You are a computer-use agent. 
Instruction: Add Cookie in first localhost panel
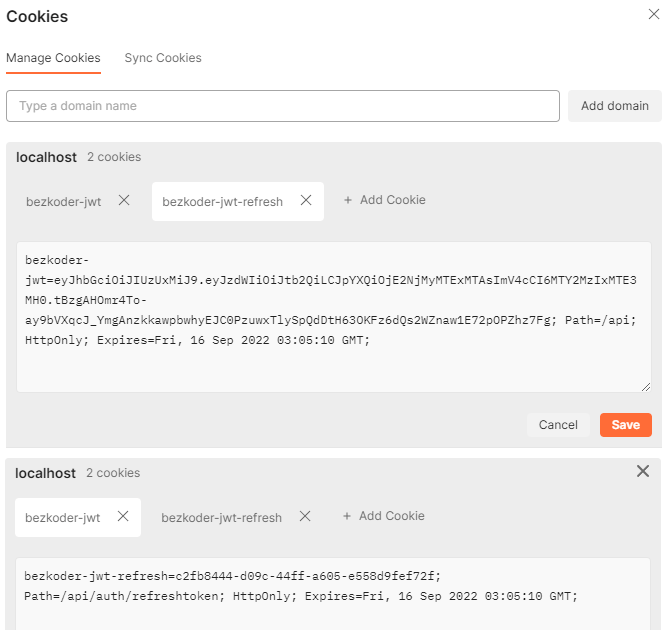384,200
